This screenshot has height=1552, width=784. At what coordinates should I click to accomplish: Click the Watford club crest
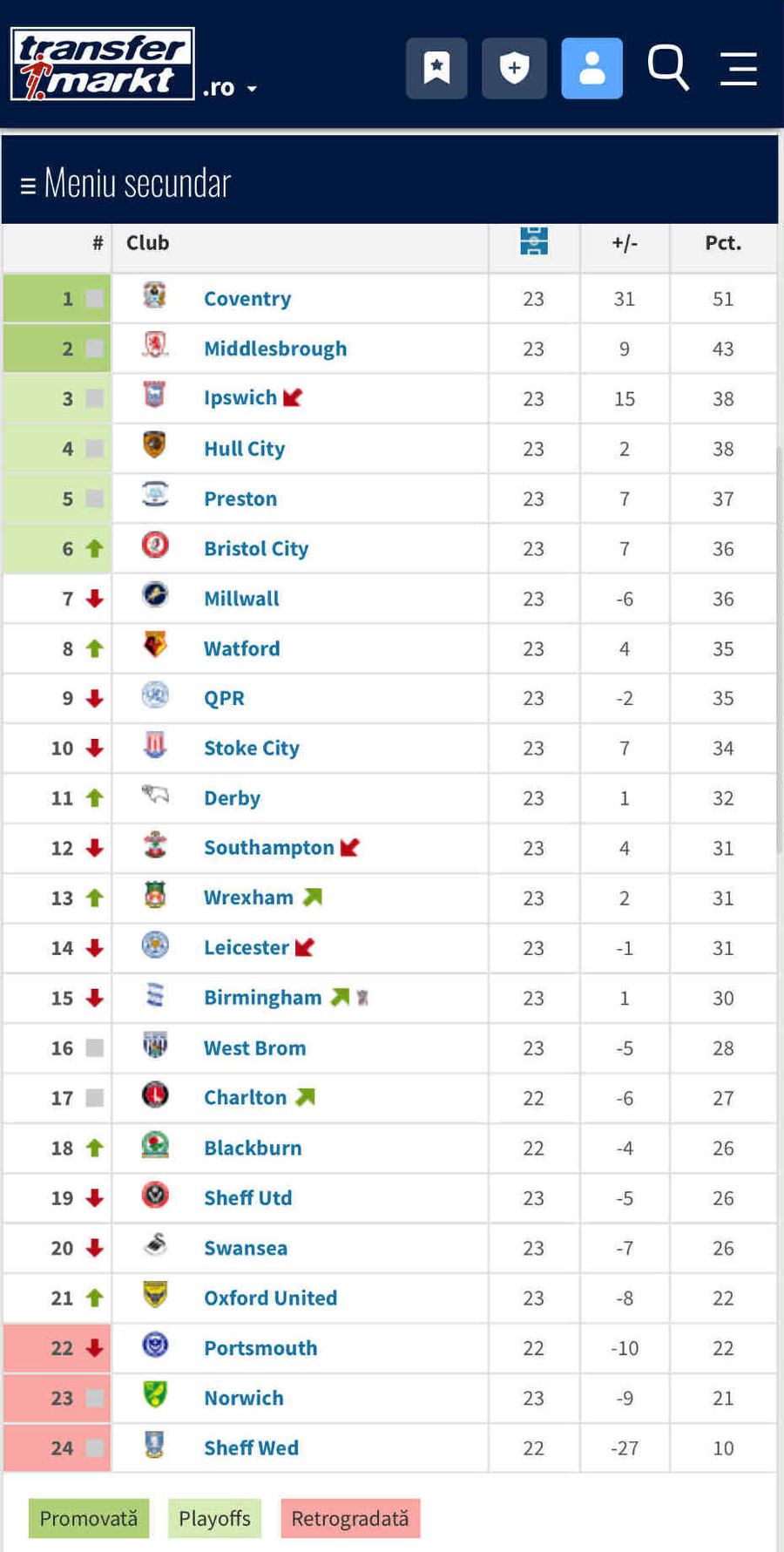click(155, 646)
